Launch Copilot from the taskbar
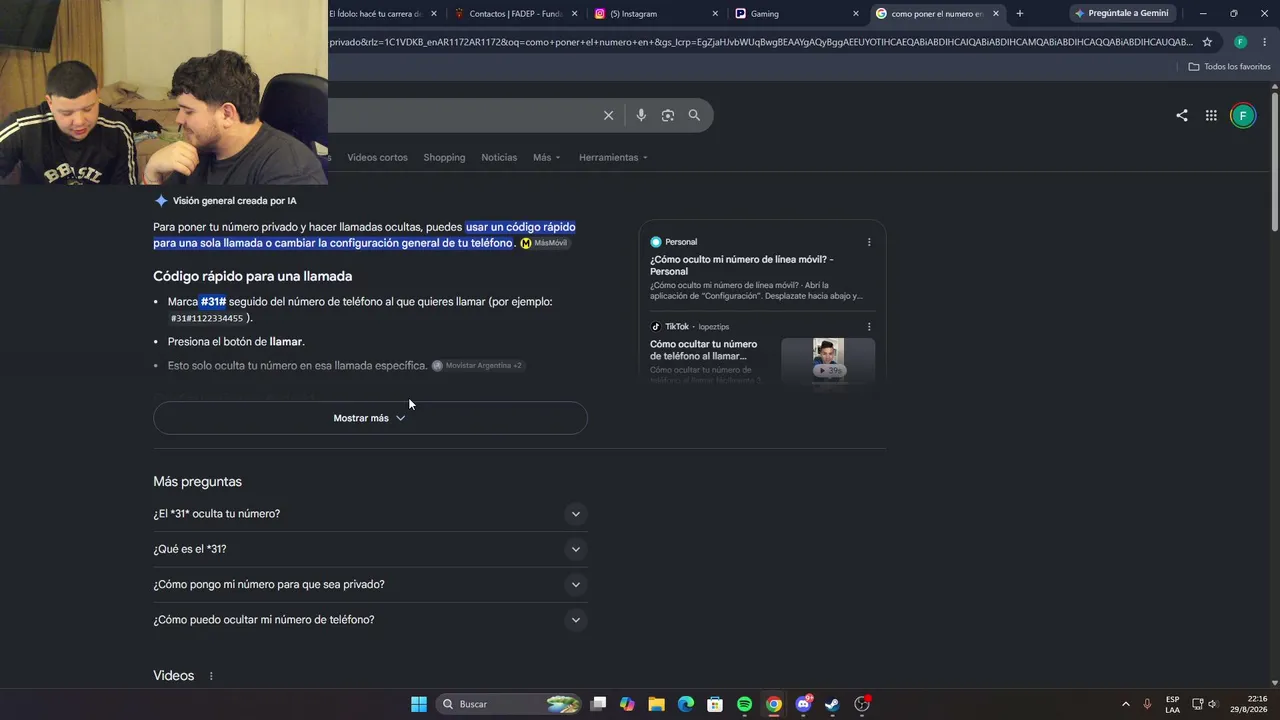The width and height of the screenshot is (1280, 720). [627, 704]
